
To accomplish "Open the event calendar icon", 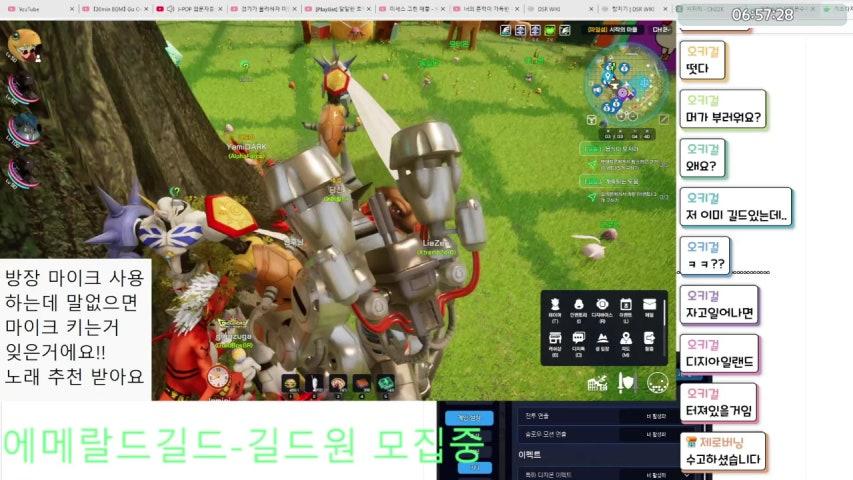I will 626,305.
